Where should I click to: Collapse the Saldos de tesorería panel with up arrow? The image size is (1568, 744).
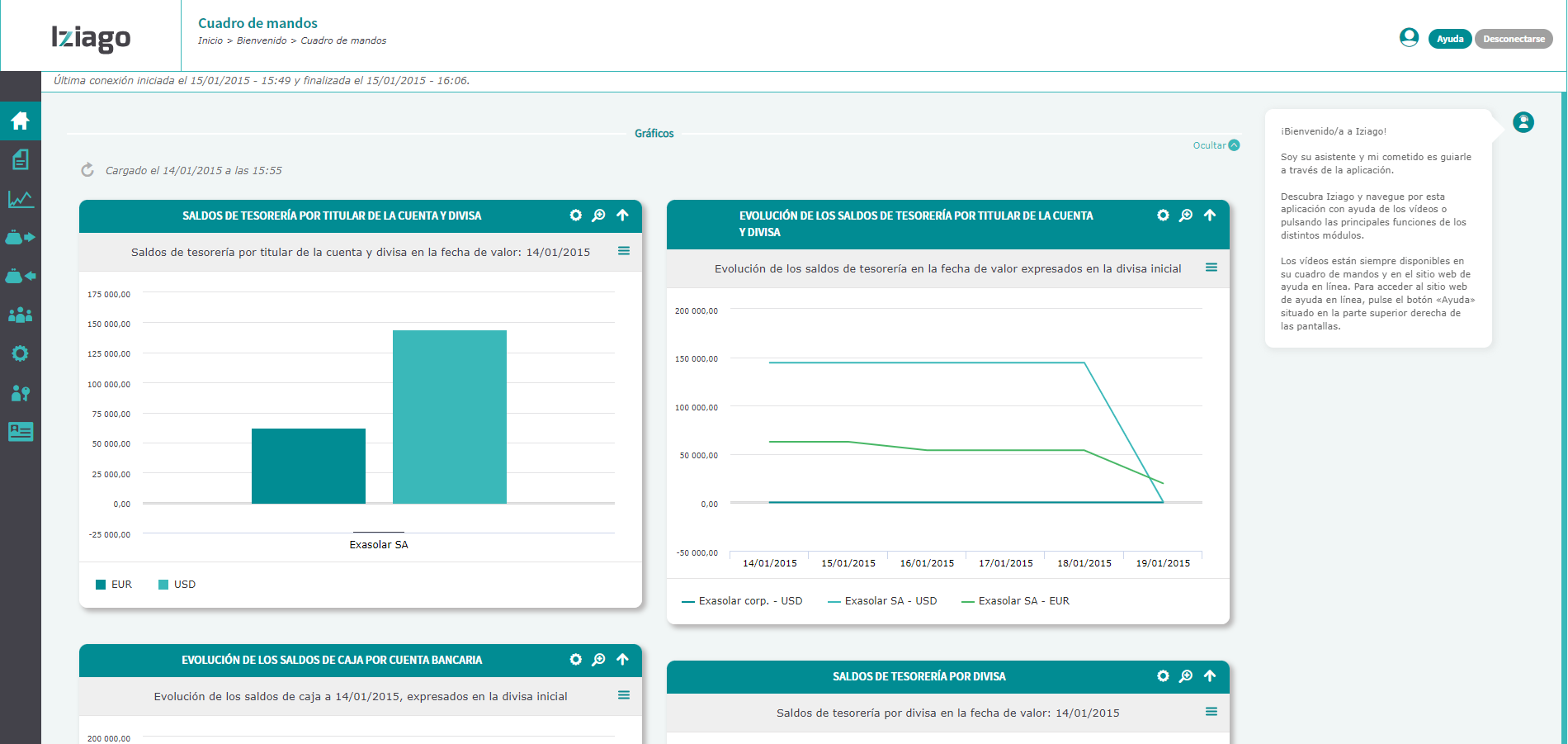point(621,215)
